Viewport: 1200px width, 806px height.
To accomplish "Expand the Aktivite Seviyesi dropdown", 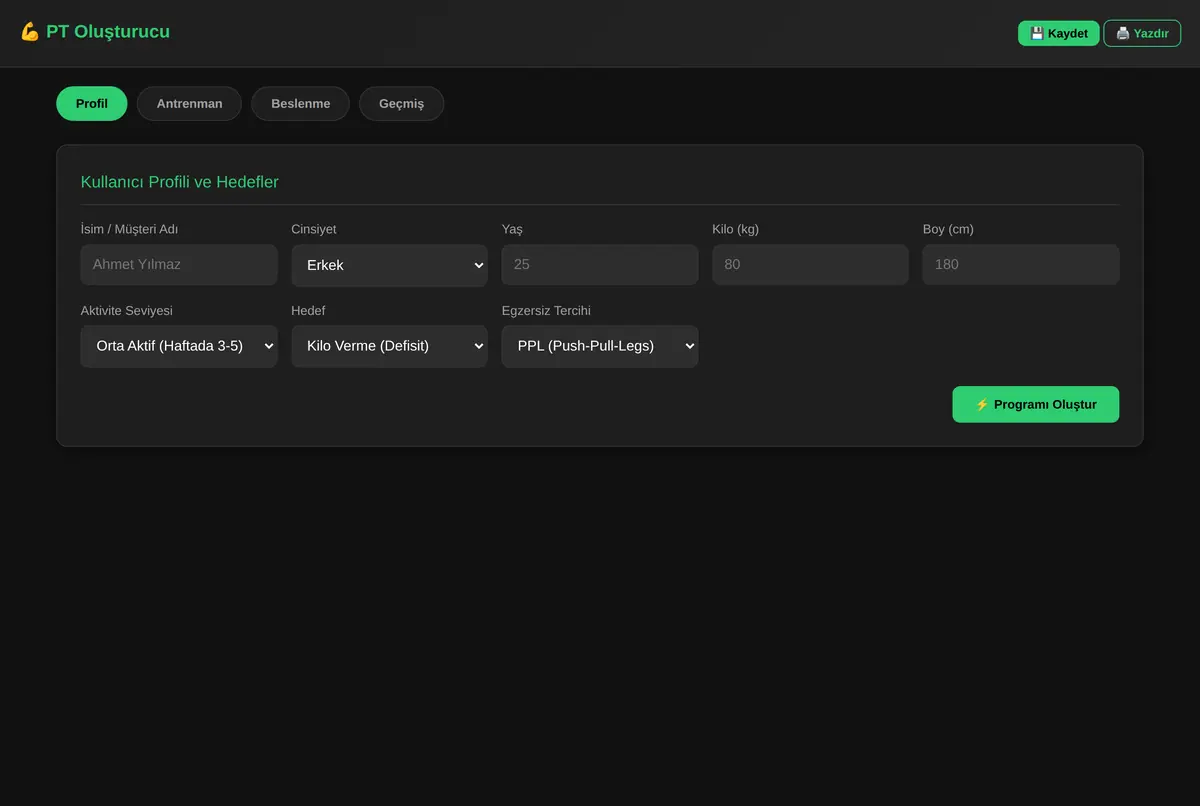I will (179, 346).
